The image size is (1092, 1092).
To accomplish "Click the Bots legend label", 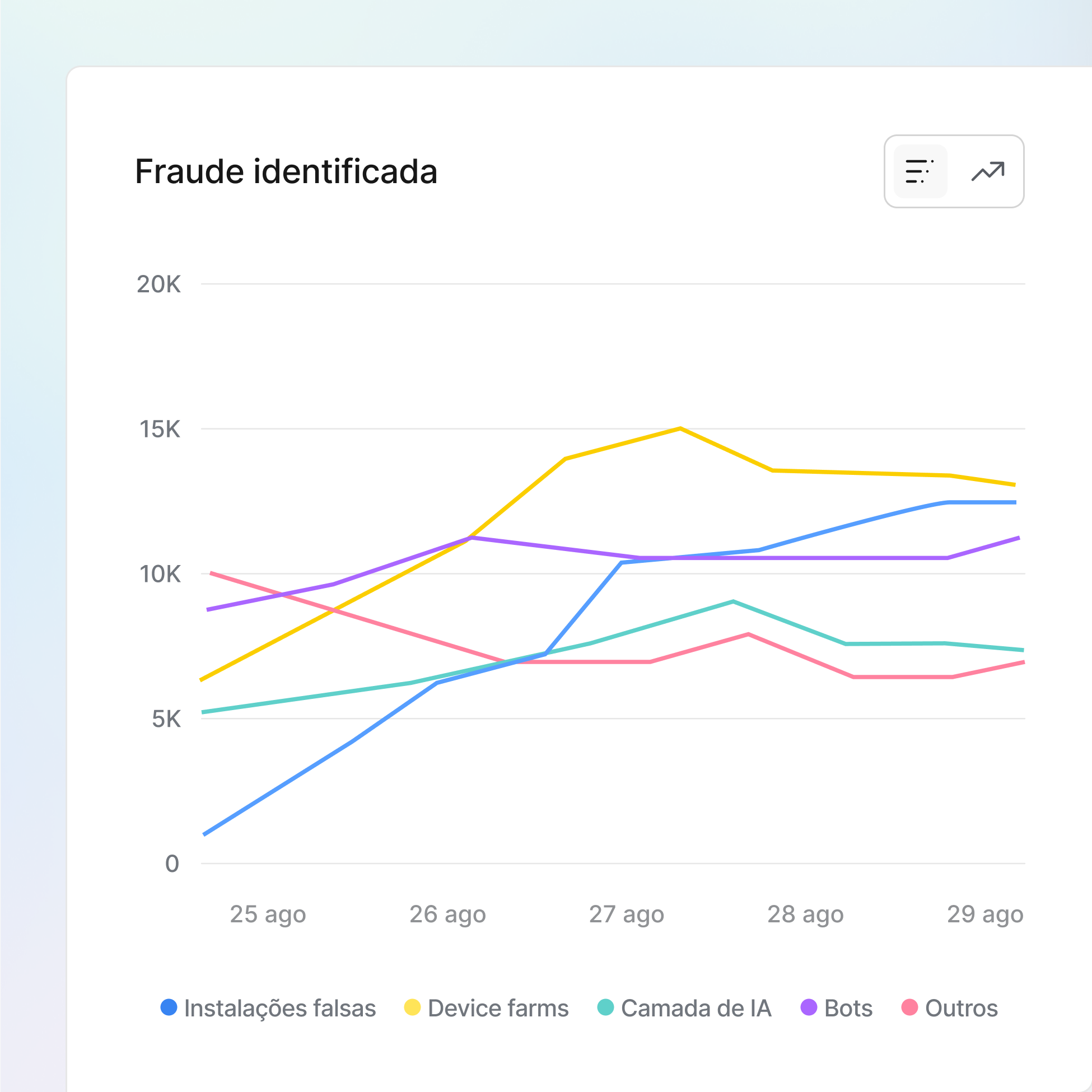I will (x=848, y=1008).
